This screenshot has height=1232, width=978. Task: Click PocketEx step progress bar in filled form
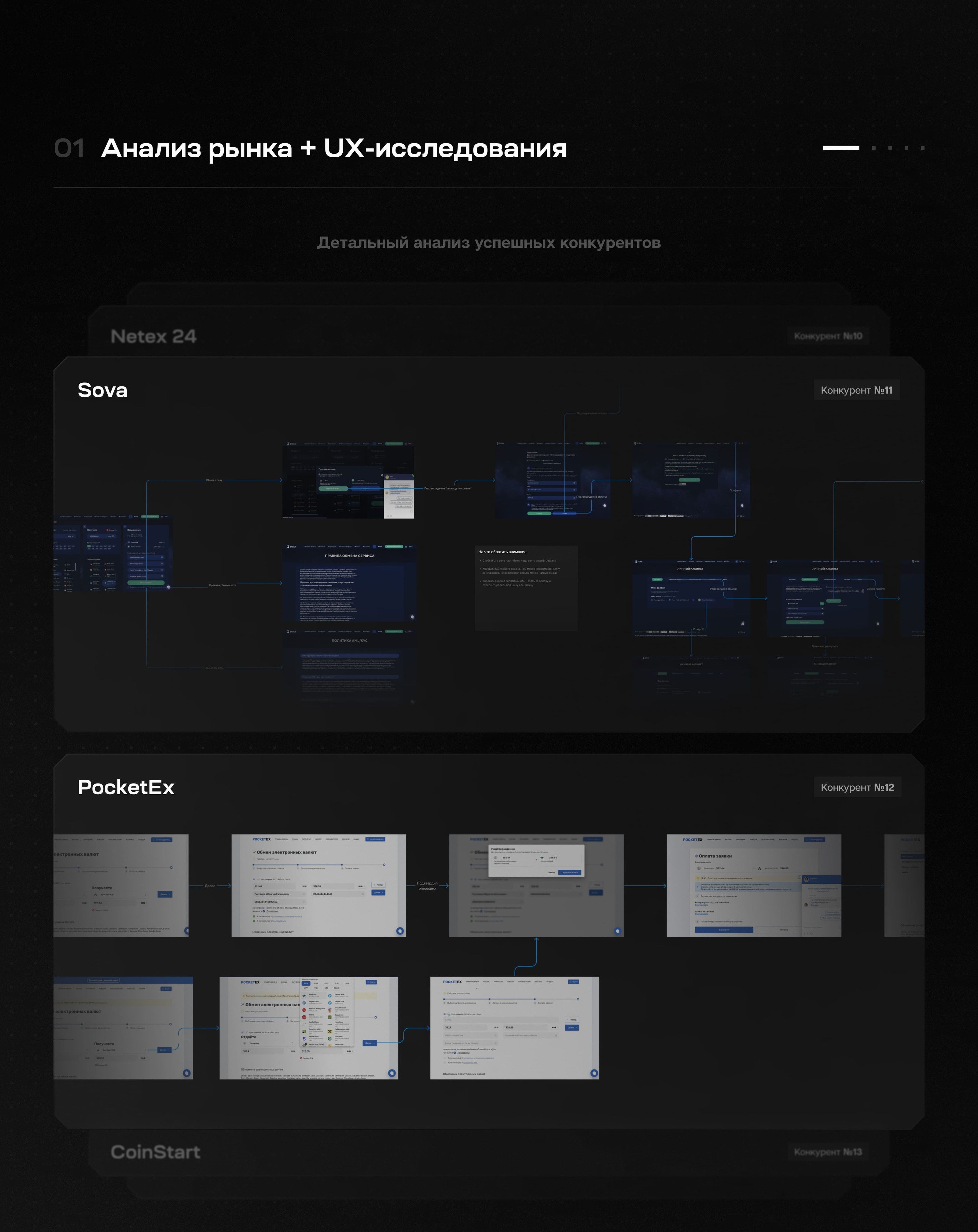tap(318, 865)
